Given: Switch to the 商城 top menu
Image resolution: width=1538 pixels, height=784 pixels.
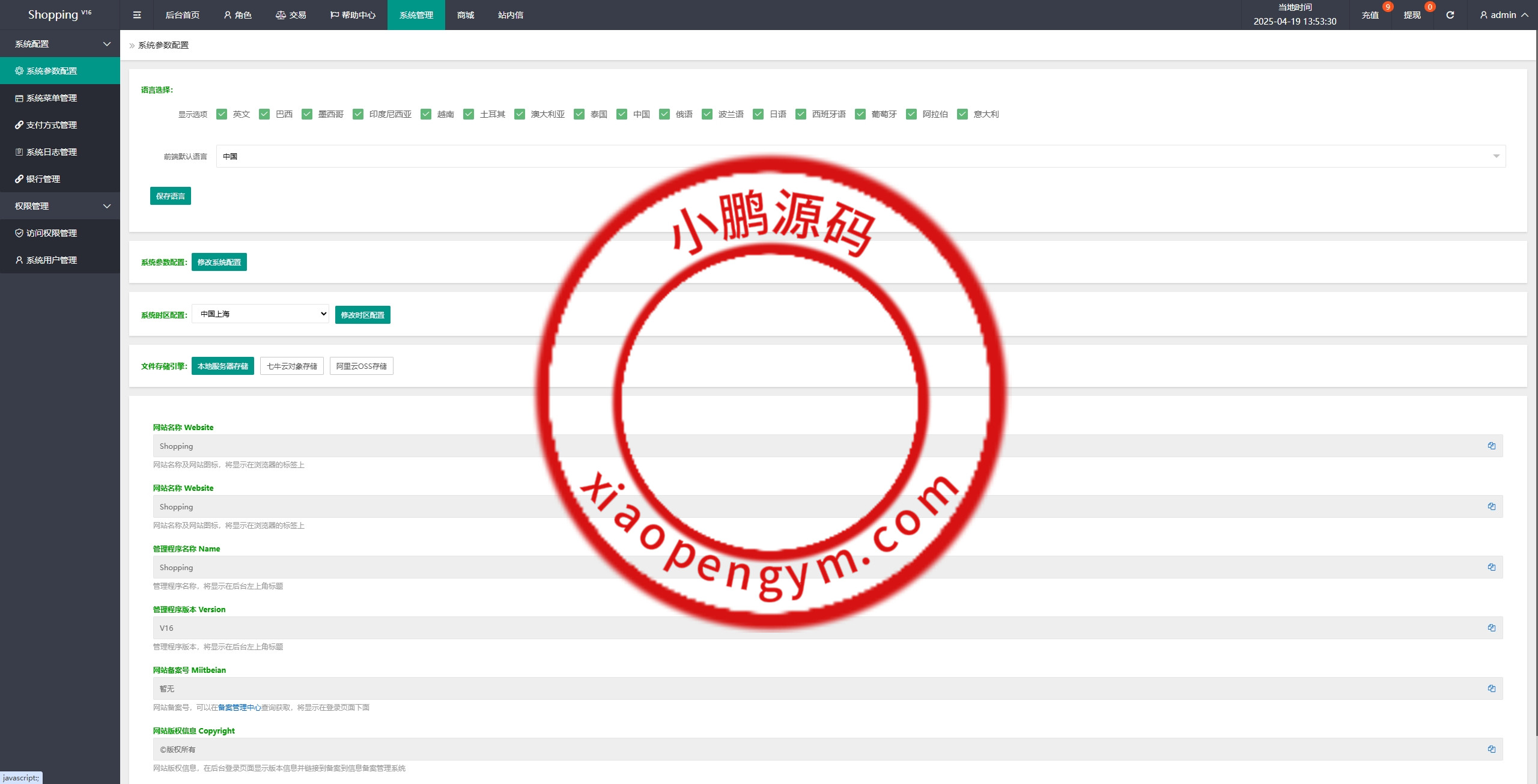Looking at the screenshot, I should (x=466, y=15).
